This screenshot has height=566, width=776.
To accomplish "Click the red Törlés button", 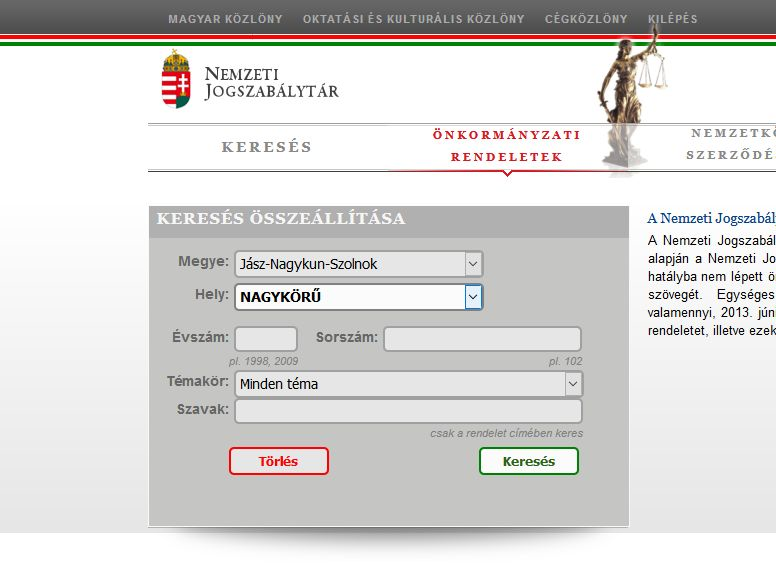I will (279, 461).
